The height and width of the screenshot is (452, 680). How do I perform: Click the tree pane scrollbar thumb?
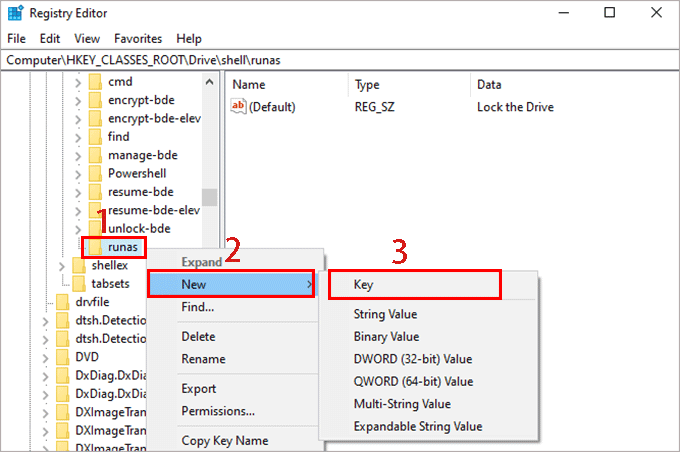[x=209, y=197]
